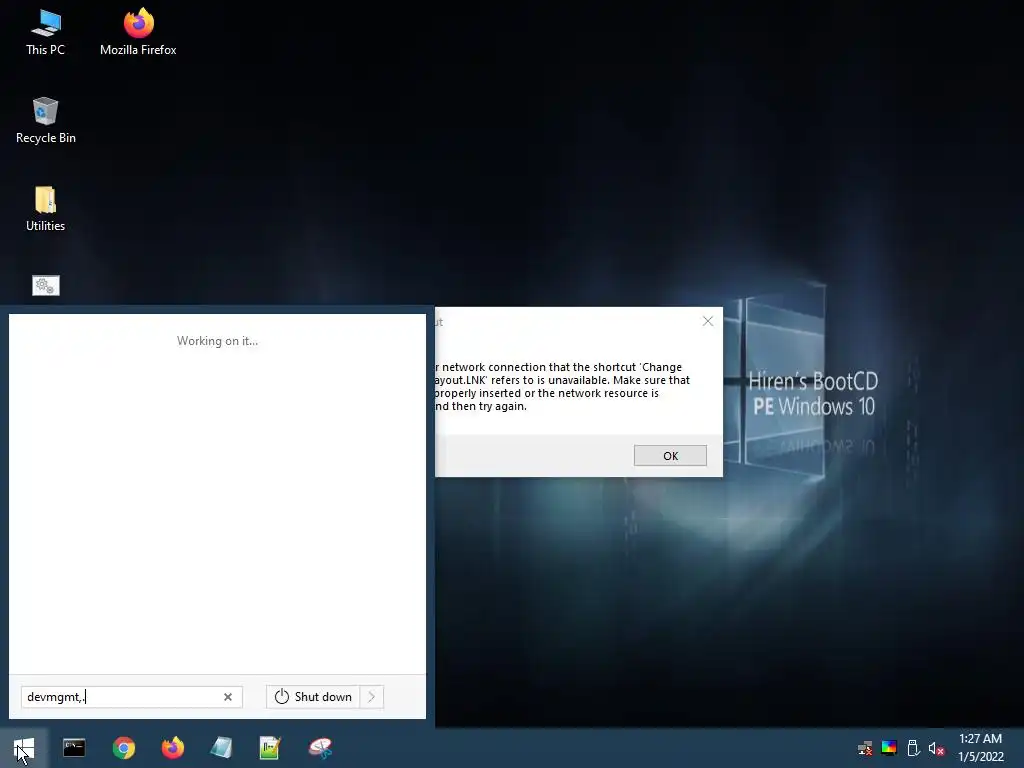Open the Utilities folder on desktop
The width and height of the screenshot is (1024, 768).
(45, 208)
